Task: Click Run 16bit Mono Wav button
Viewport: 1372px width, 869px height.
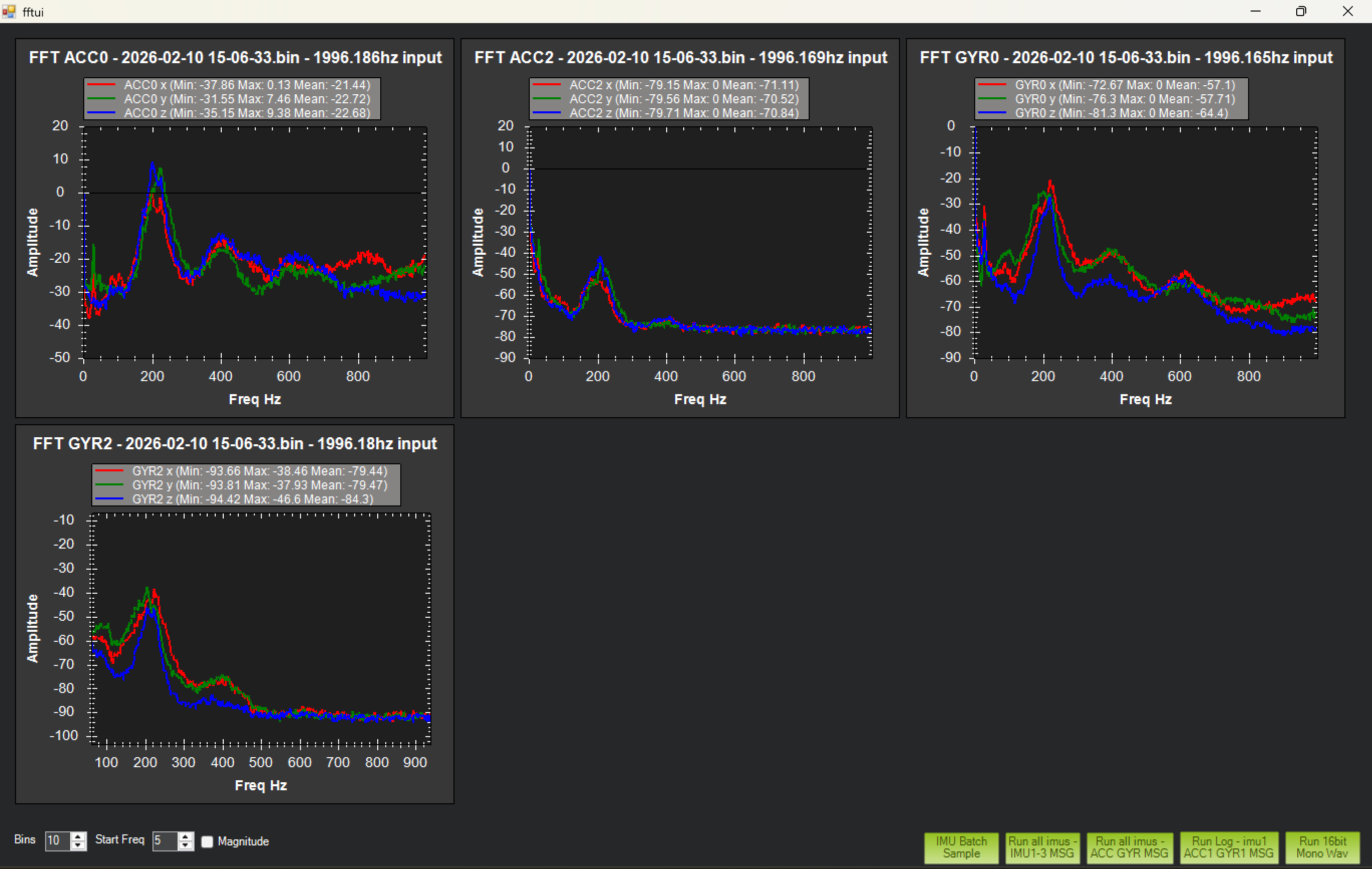Action: [x=1322, y=847]
